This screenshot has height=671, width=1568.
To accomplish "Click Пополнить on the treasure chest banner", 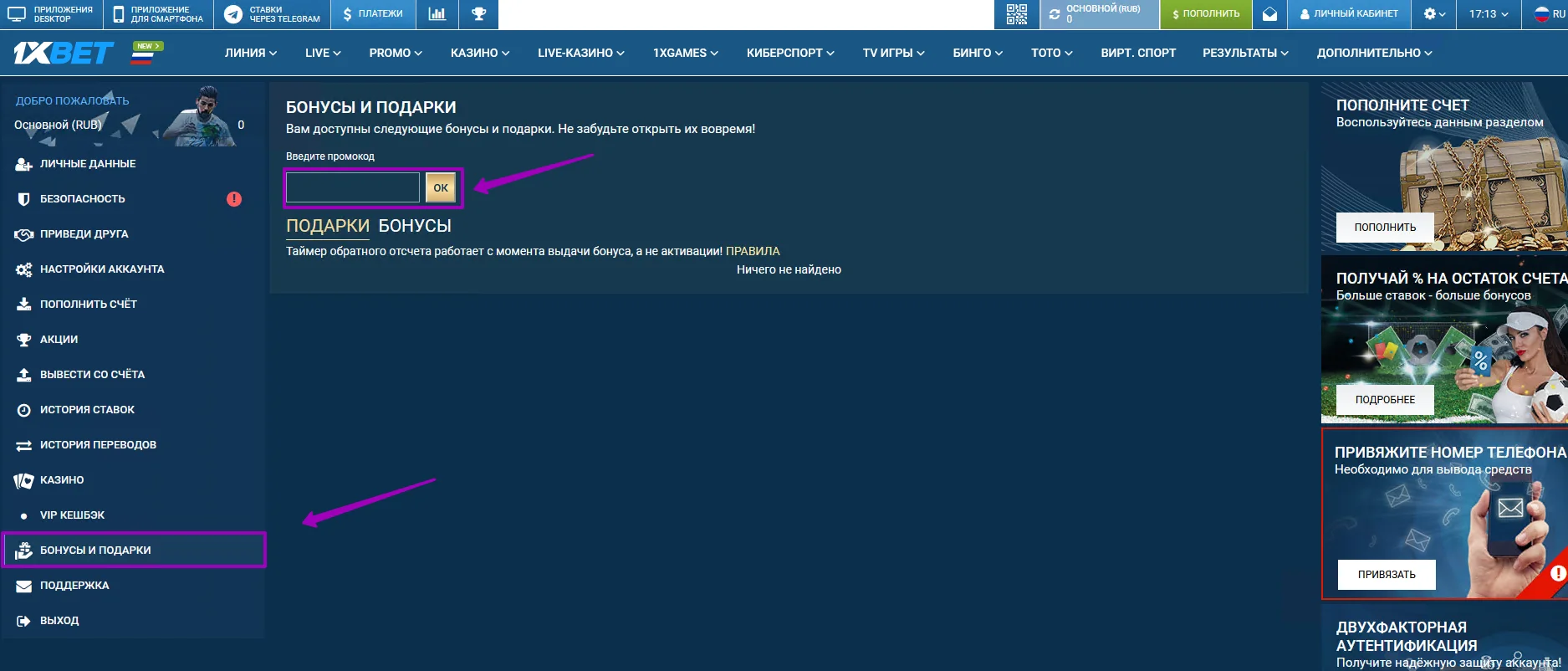I will [1385, 228].
